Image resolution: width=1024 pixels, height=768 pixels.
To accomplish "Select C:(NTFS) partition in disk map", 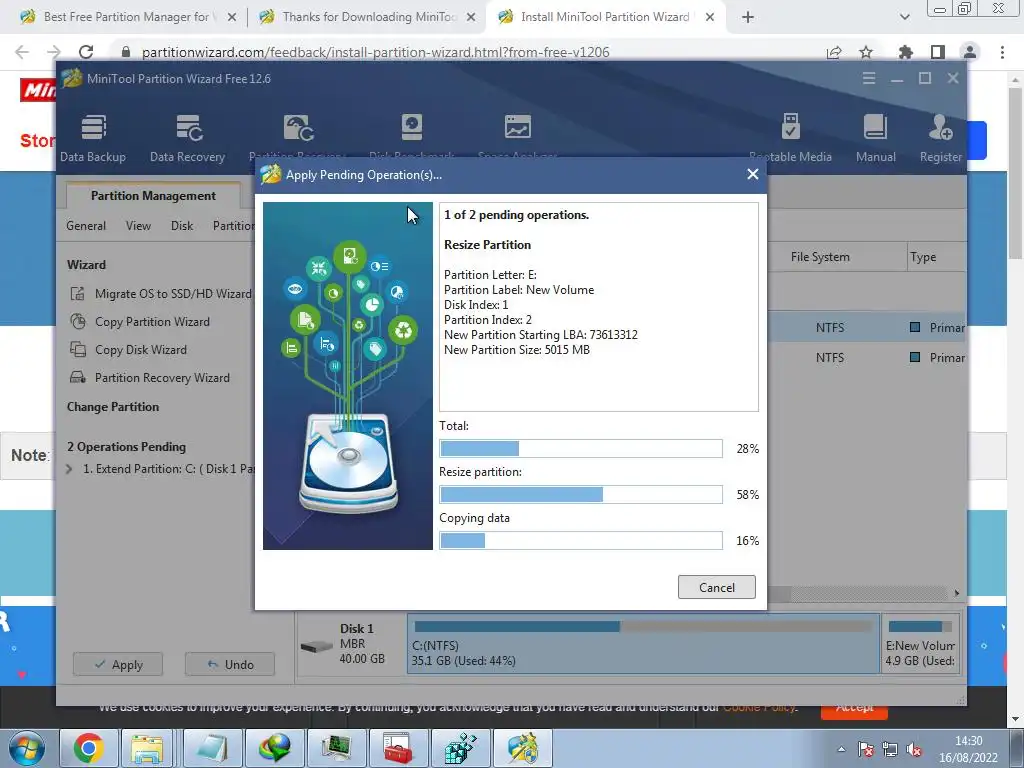I will [x=643, y=643].
